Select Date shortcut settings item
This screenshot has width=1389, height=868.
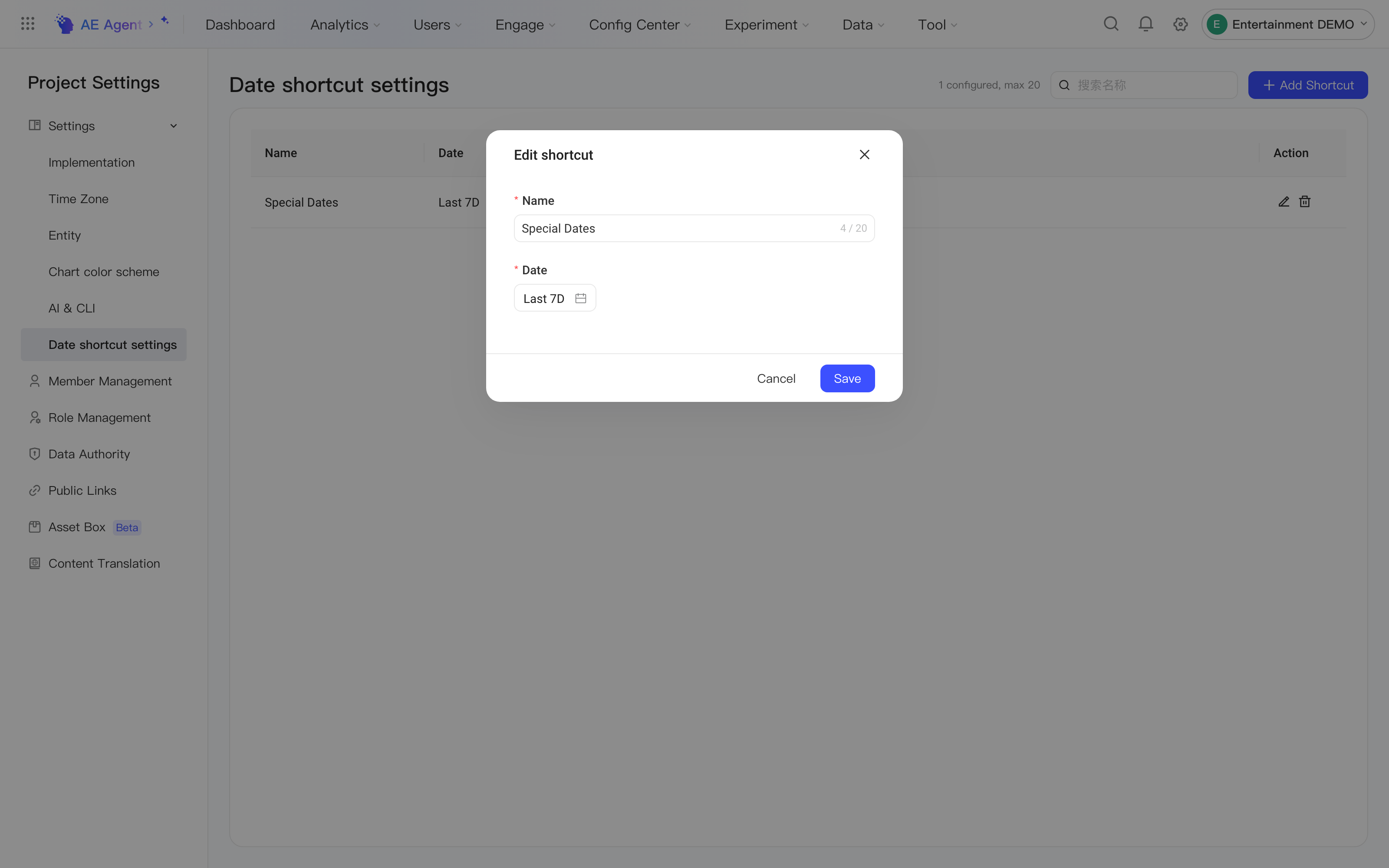click(x=104, y=345)
